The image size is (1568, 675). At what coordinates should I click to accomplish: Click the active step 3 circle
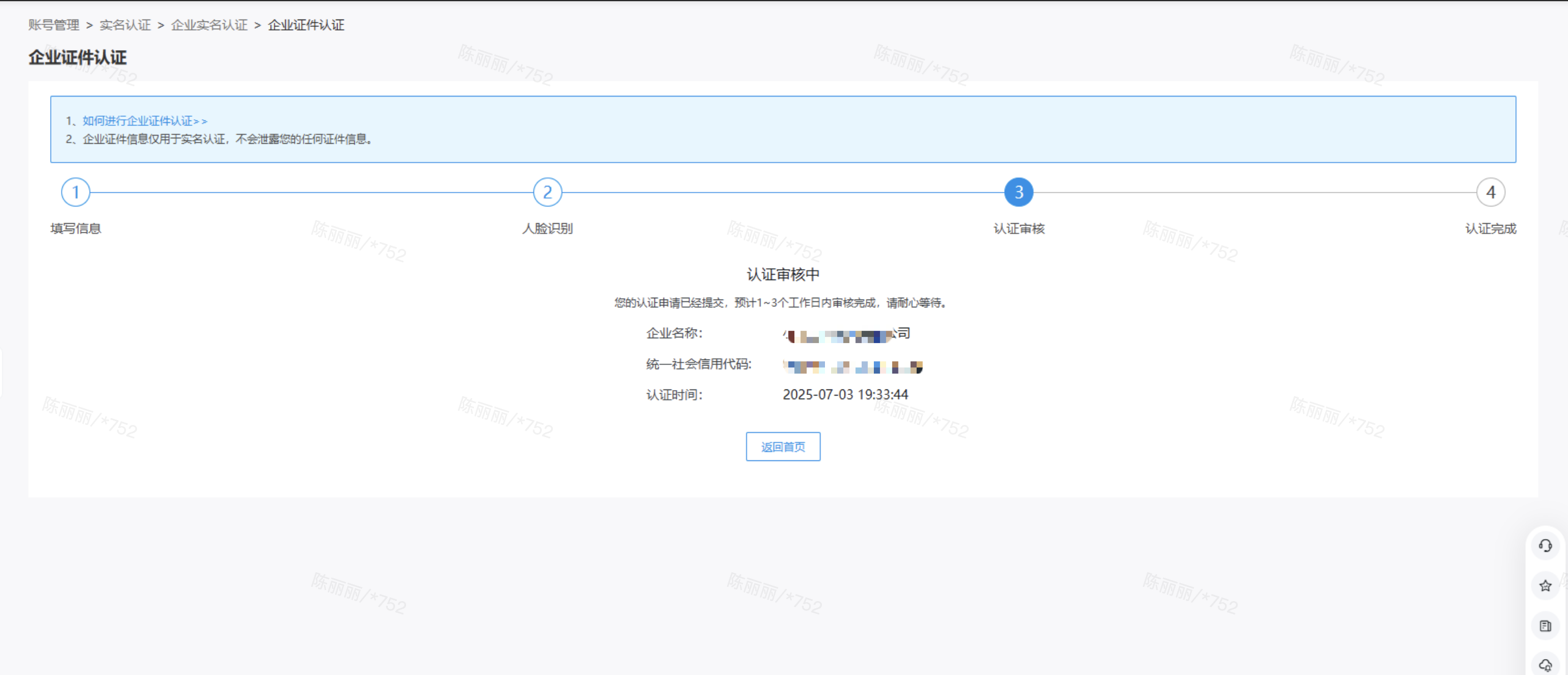[x=1019, y=193]
